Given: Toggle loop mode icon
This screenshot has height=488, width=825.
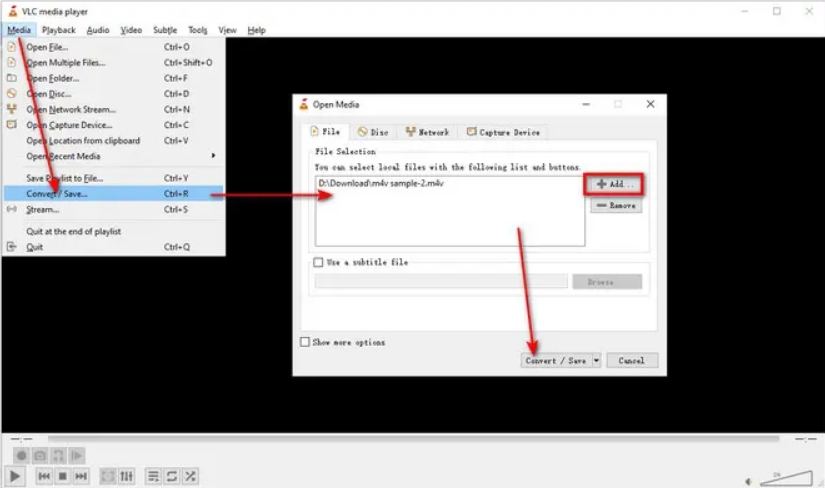Looking at the screenshot, I should pyautogui.click(x=172, y=476).
